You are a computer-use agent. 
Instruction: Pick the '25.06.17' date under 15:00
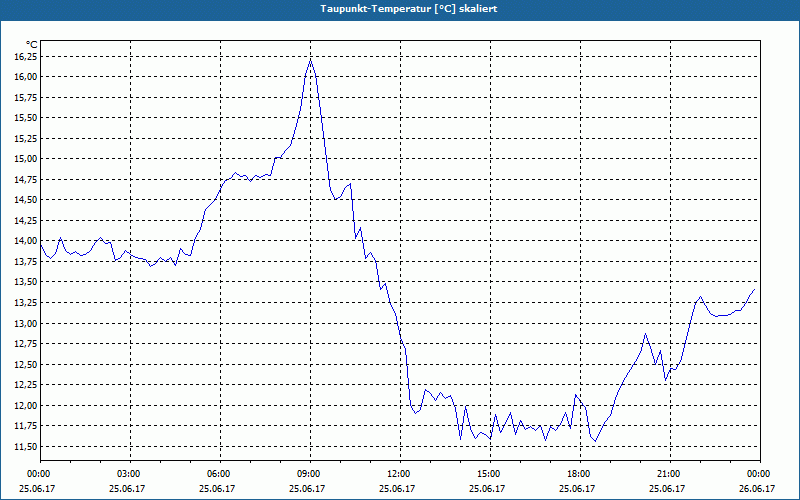pos(487,489)
